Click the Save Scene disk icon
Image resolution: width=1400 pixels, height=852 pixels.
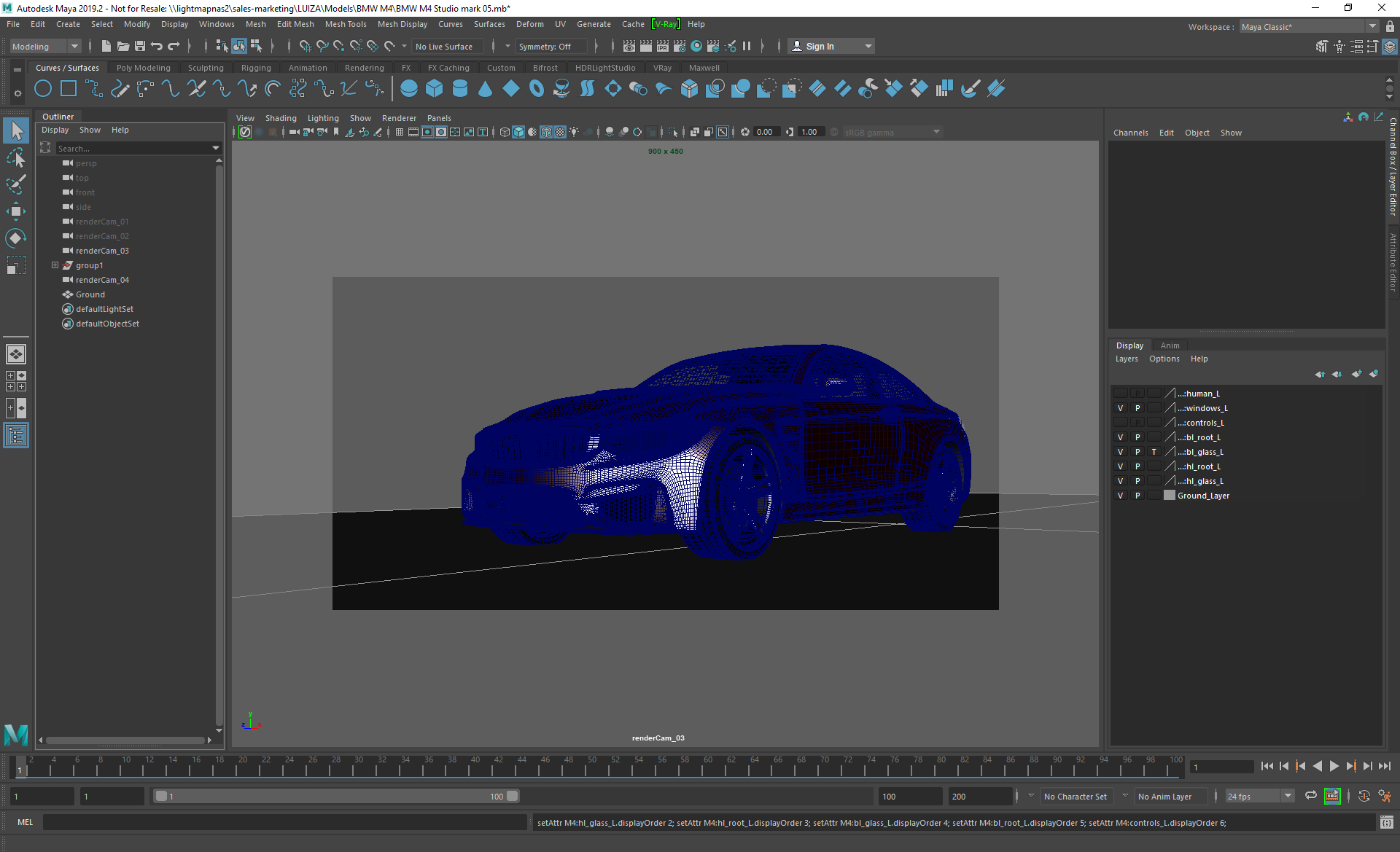(x=140, y=46)
